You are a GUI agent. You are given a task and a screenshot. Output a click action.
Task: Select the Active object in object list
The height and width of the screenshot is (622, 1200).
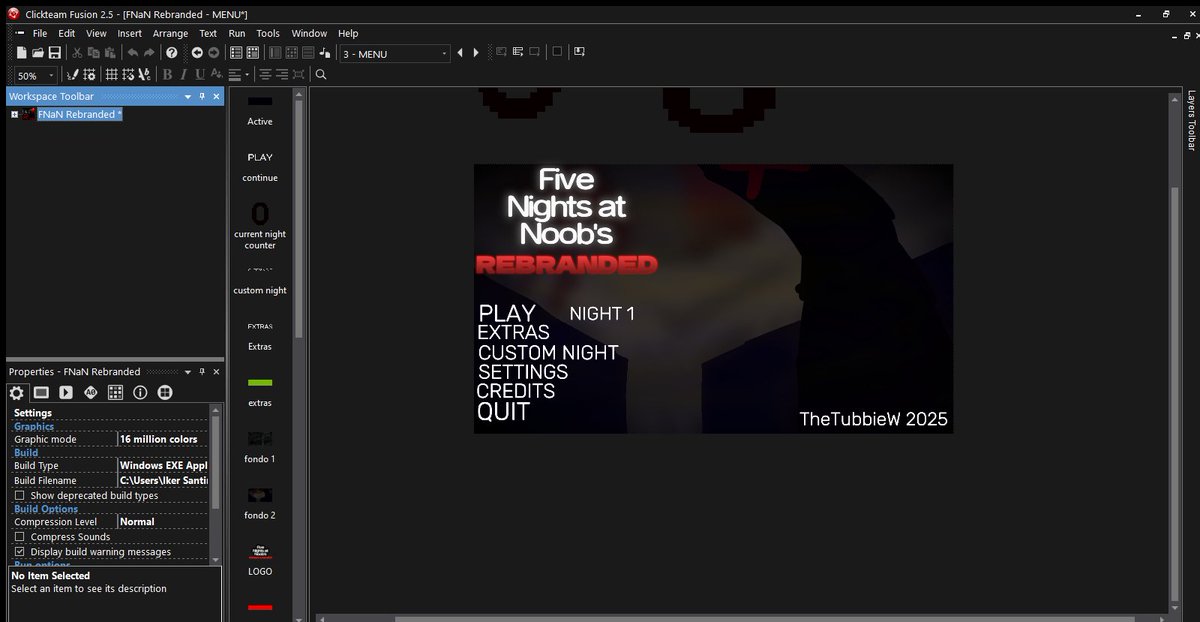[260, 110]
